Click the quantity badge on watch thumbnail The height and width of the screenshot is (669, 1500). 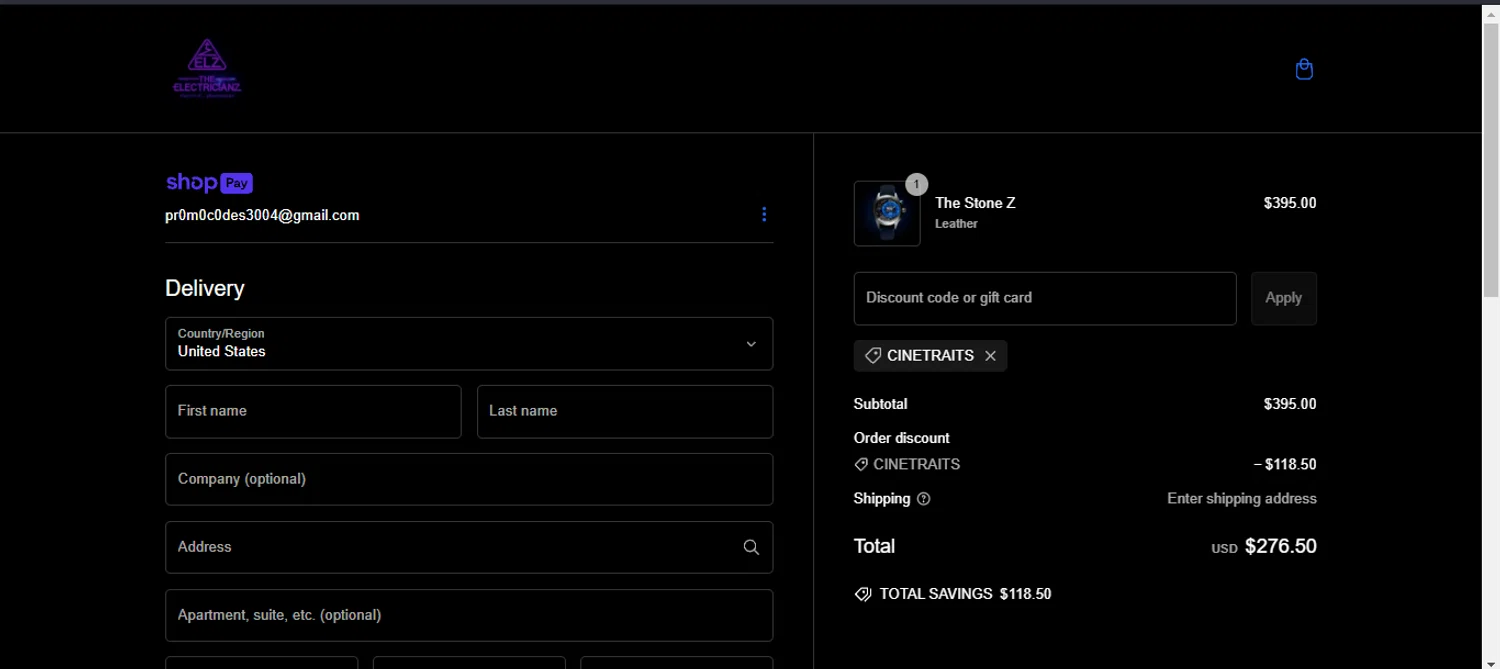pos(916,184)
